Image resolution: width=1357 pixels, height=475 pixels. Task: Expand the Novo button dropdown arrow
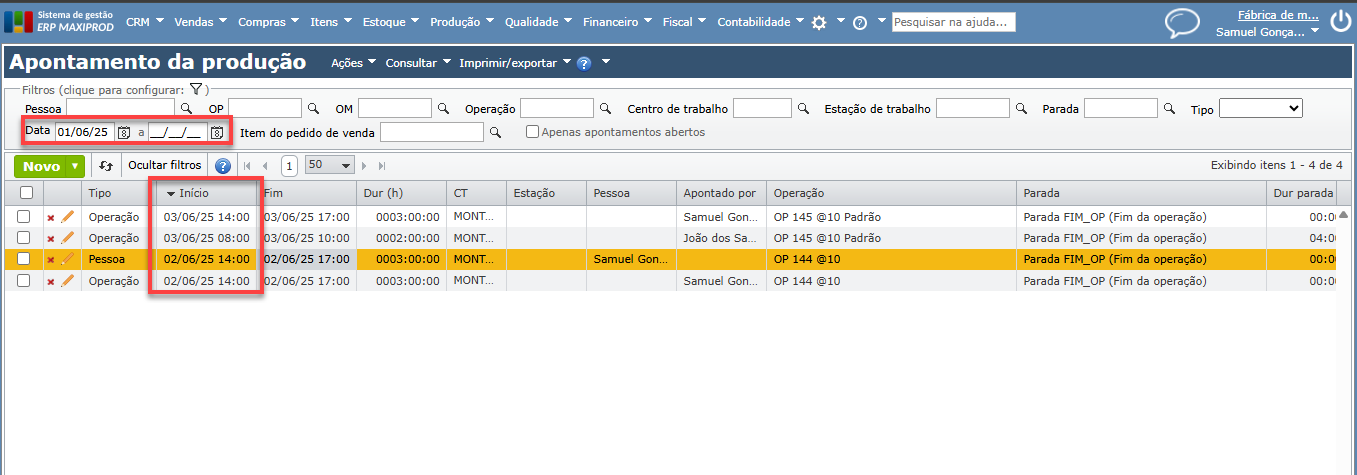[75, 166]
